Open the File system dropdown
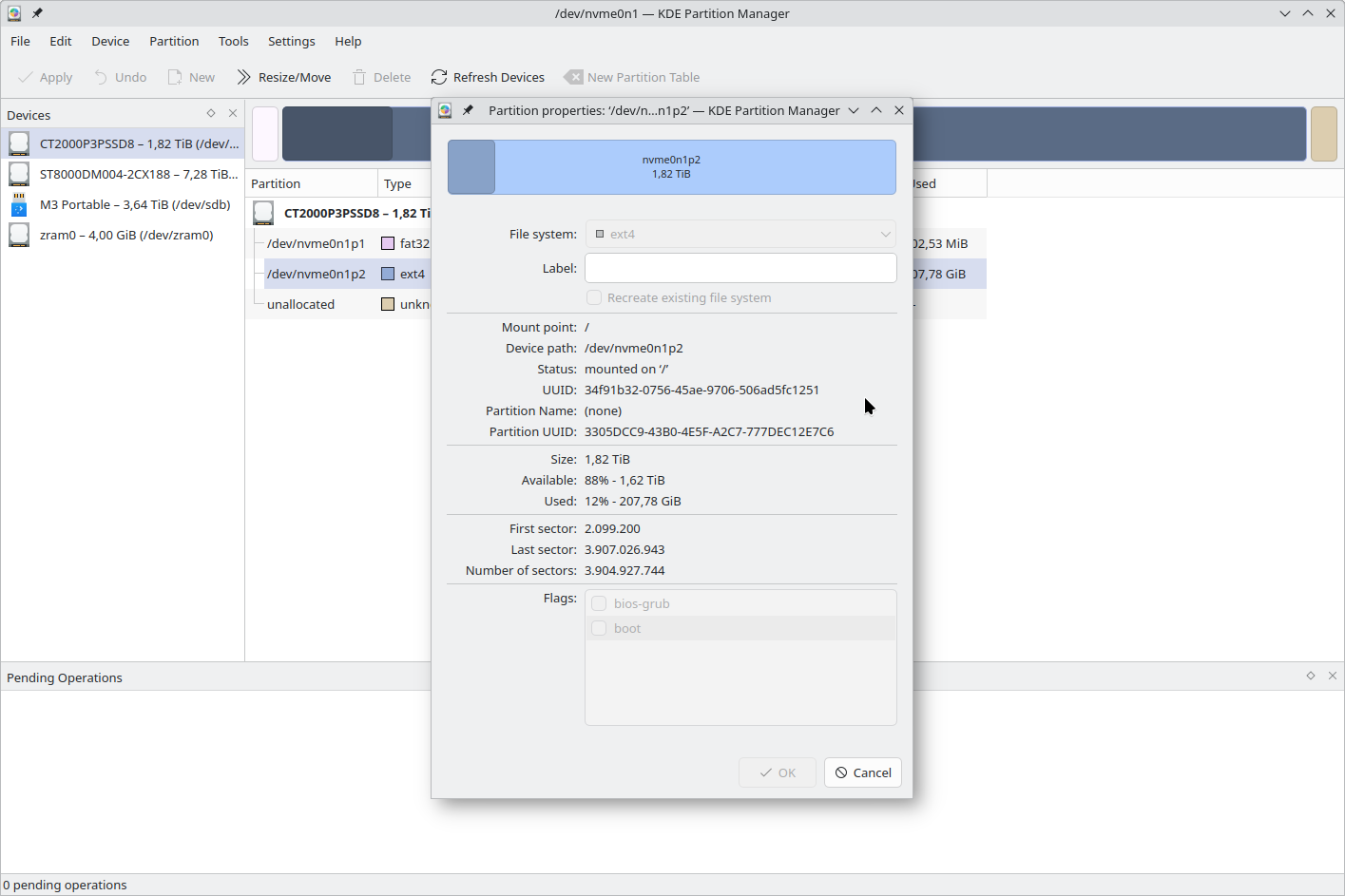Viewport: 1345px width, 896px height. [740, 234]
